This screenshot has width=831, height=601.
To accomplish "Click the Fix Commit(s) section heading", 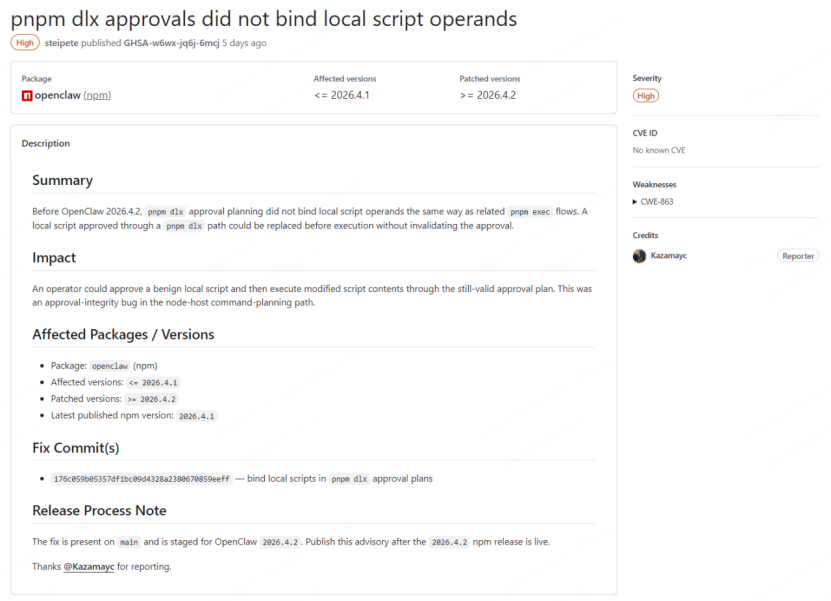I will point(75,448).
